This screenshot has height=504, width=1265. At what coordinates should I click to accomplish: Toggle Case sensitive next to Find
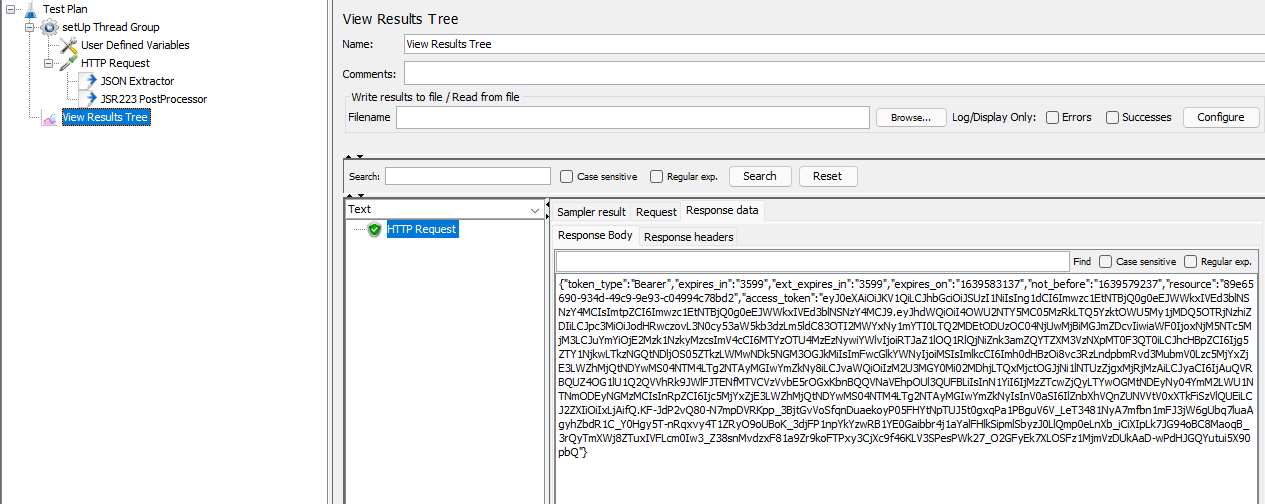click(x=1106, y=261)
